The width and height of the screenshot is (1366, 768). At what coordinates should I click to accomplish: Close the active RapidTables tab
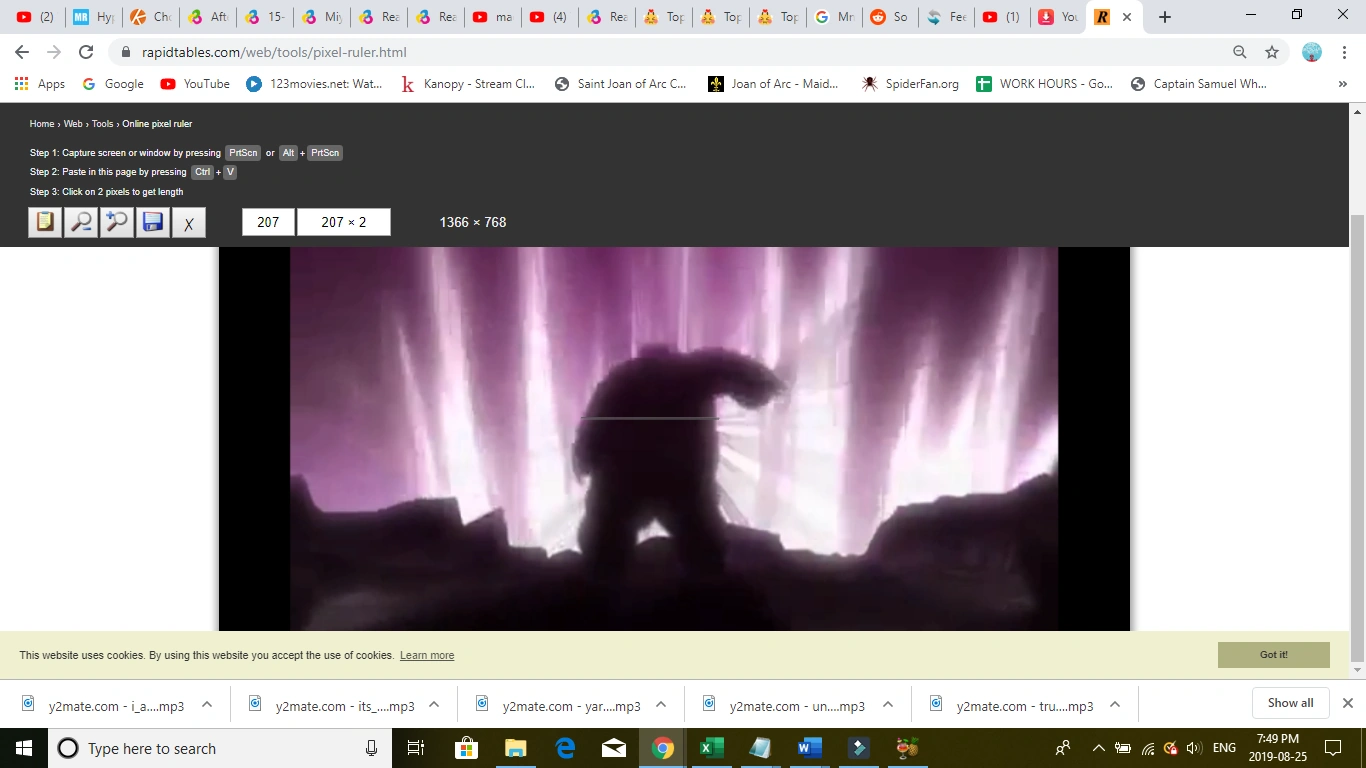point(1127,17)
